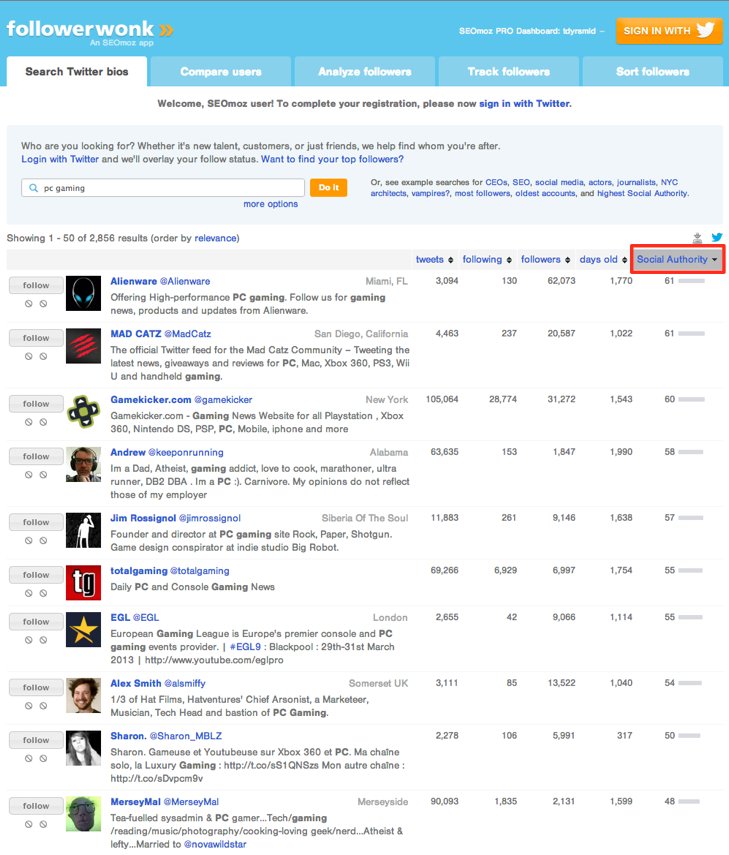This screenshot has width=729, height=855.
Task: Sort results by the following column
Action: [x=487, y=260]
